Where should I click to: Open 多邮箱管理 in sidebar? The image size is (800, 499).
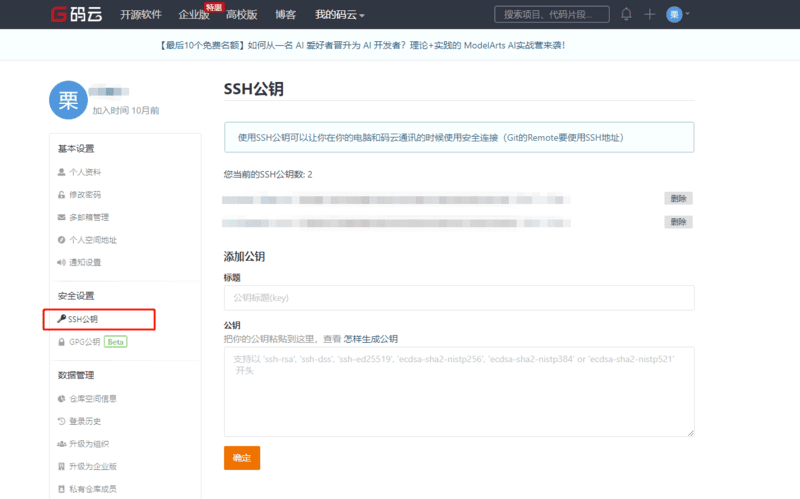pyautogui.click(x=88, y=217)
